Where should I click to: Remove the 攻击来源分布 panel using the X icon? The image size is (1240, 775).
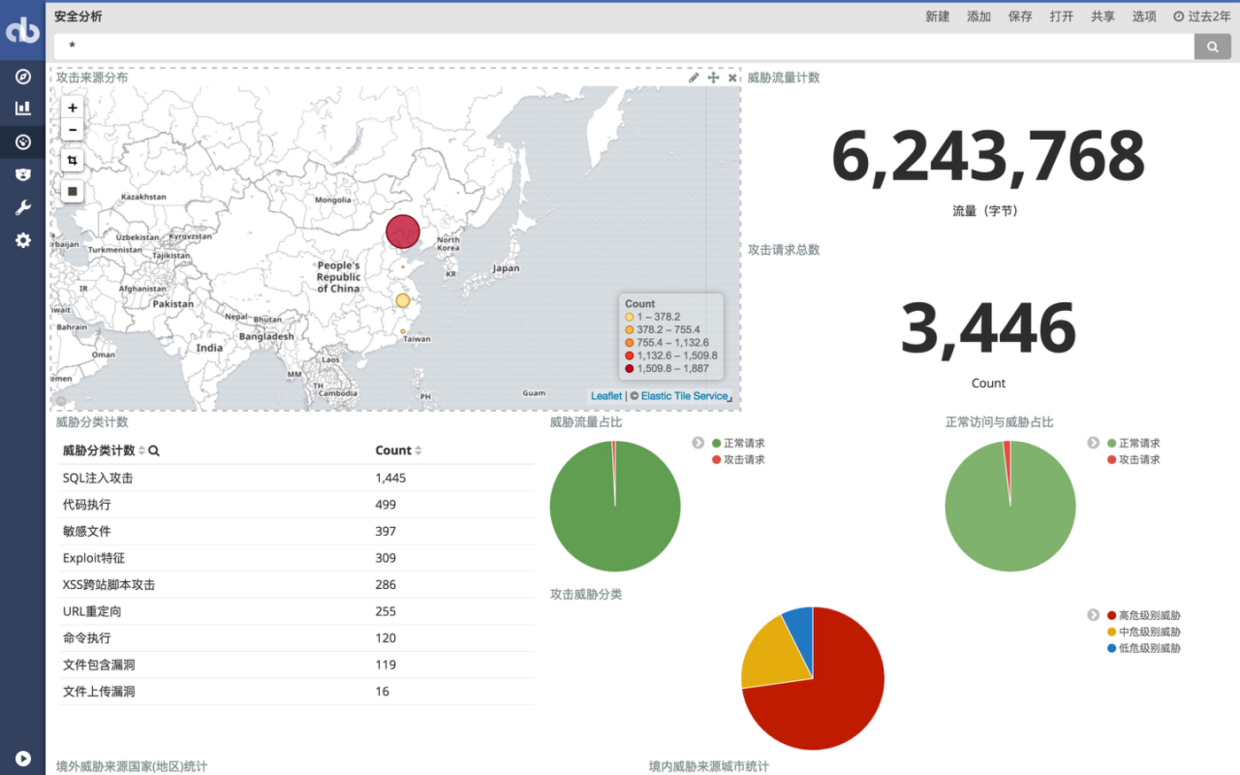(x=732, y=78)
